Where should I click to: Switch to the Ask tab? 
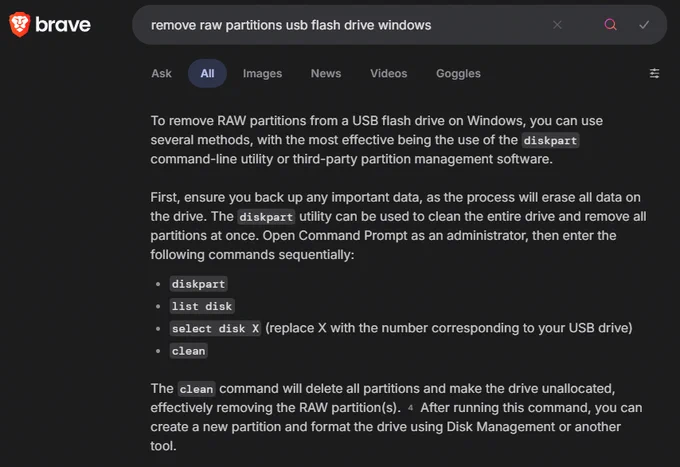point(161,73)
